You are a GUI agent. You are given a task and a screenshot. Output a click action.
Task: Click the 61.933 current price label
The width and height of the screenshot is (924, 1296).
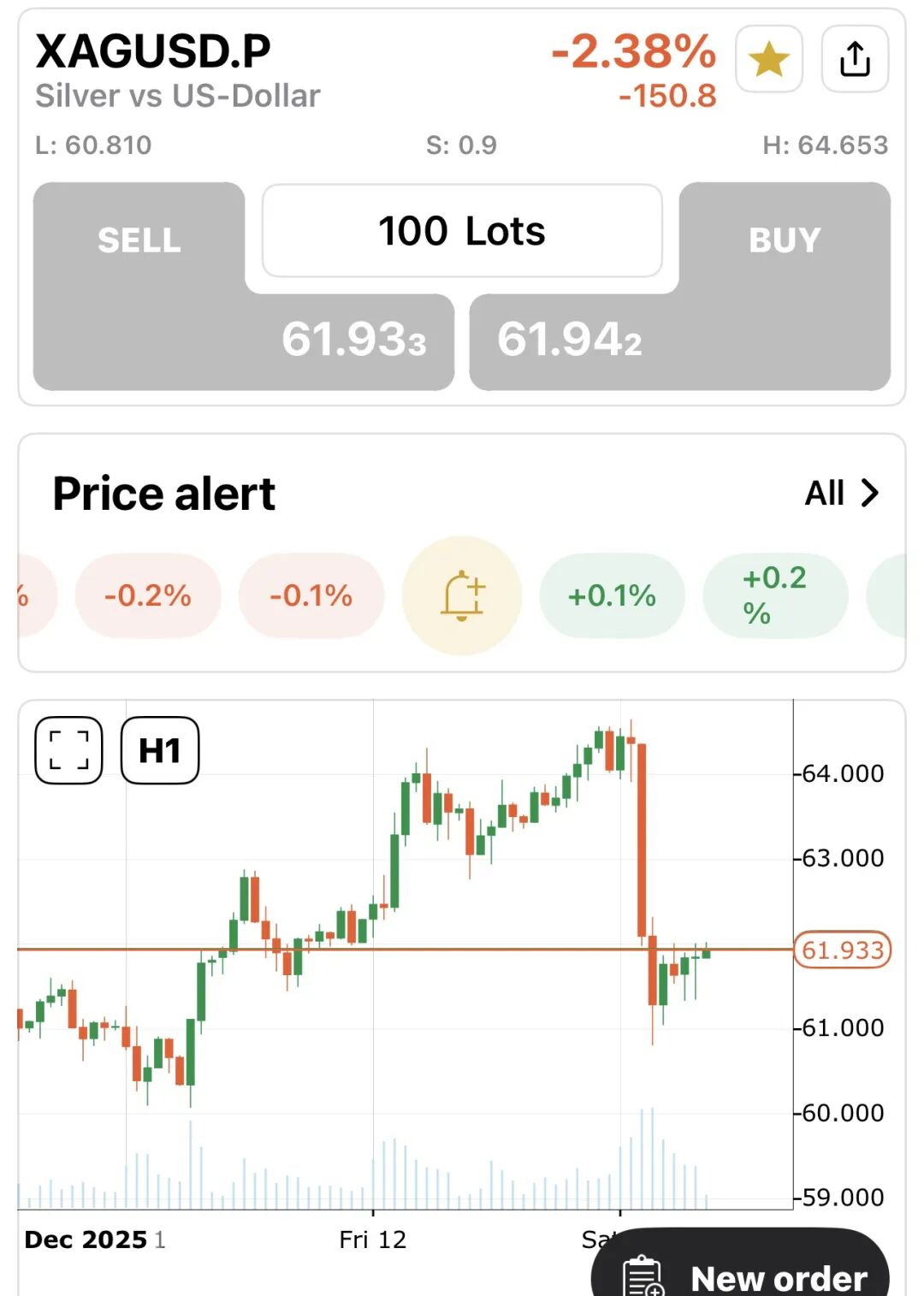[x=842, y=950]
